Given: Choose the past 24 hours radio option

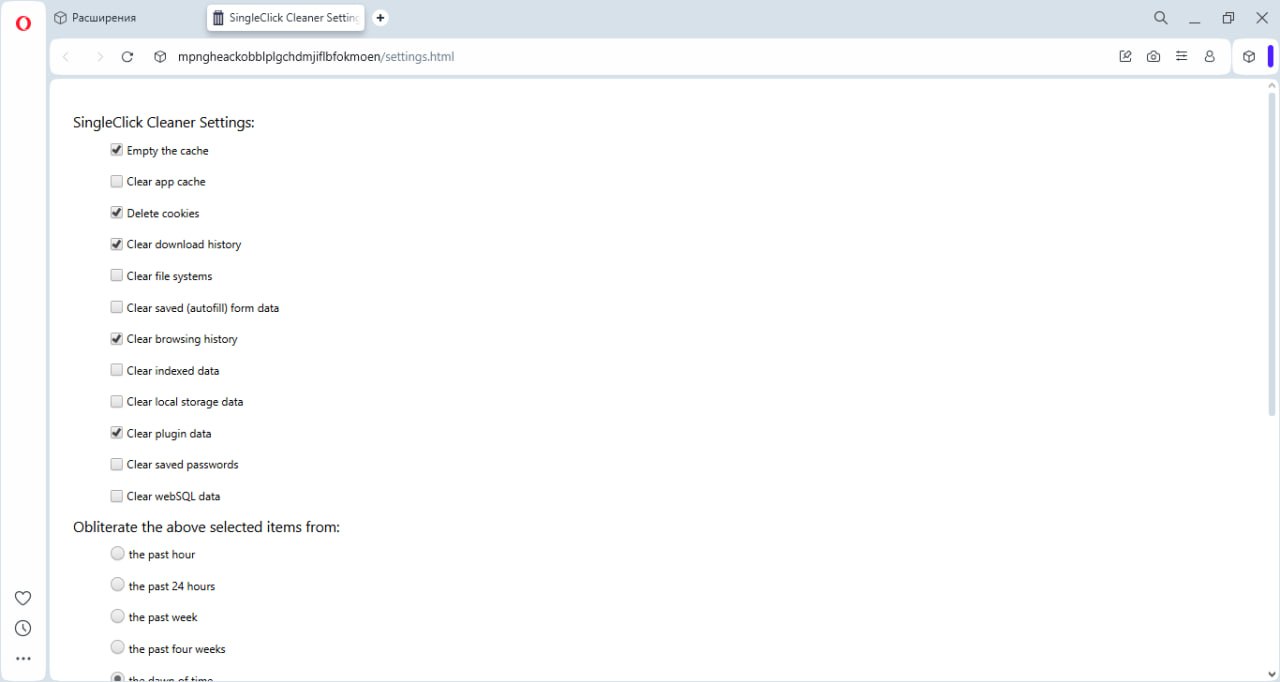Looking at the screenshot, I should click(x=118, y=585).
